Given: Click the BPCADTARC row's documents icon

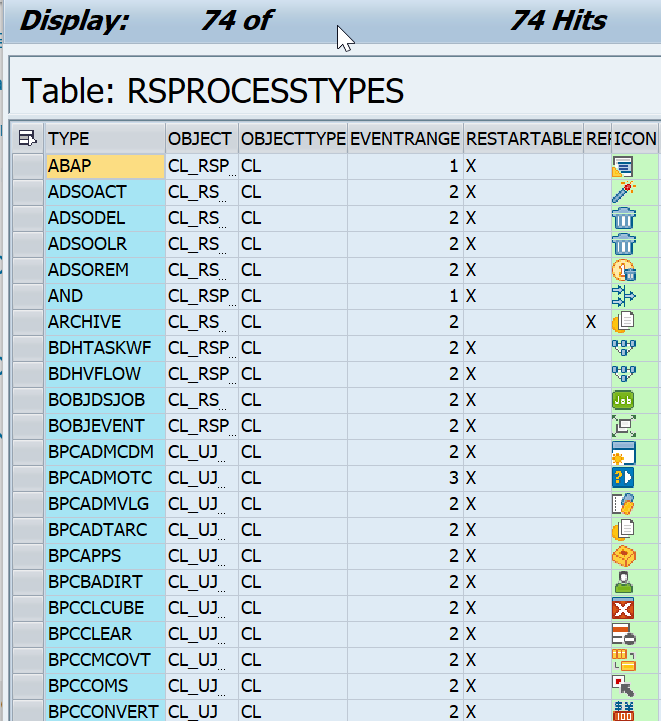Looking at the screenshot, I should (623, 530).
